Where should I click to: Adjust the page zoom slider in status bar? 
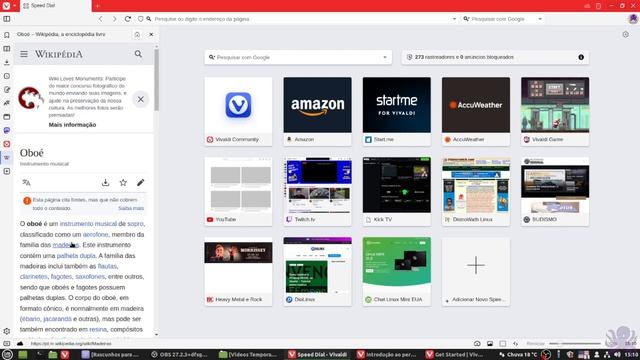point(575,344)
